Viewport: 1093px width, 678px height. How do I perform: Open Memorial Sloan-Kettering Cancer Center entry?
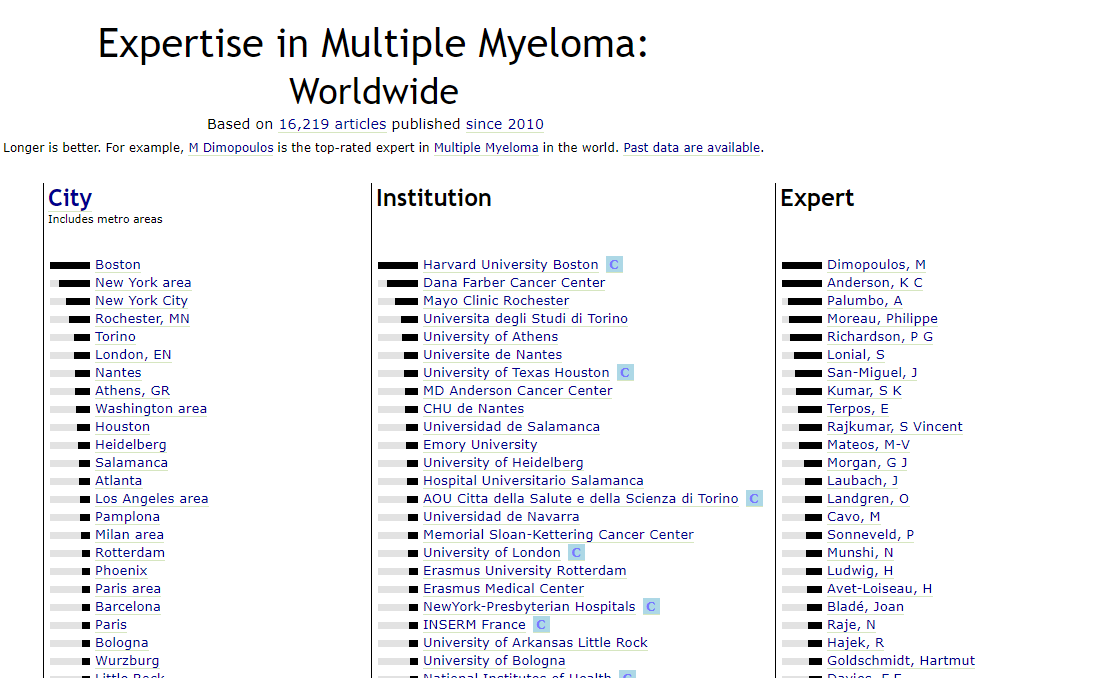coord(558,535)
